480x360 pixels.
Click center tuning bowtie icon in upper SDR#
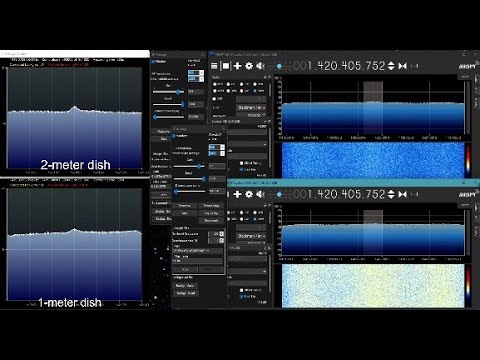(x=403, y=66)
